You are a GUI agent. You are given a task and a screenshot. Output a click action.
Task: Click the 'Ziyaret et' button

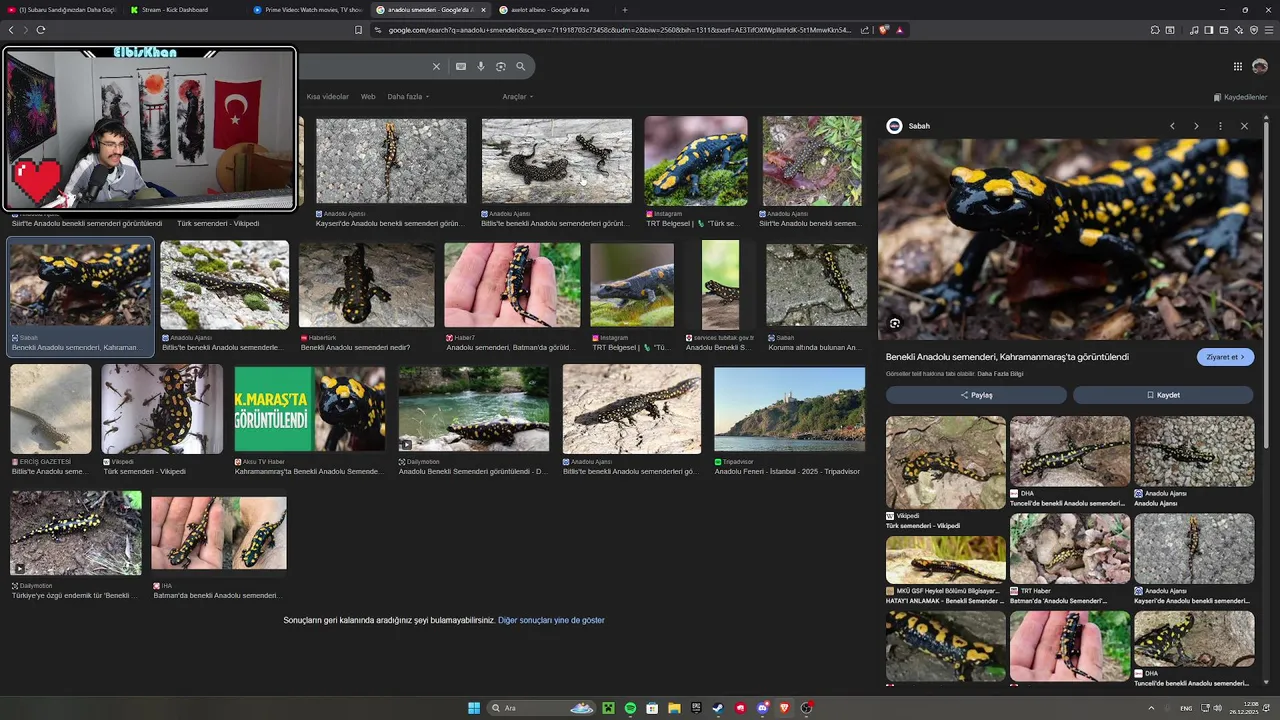[1225, 357]
